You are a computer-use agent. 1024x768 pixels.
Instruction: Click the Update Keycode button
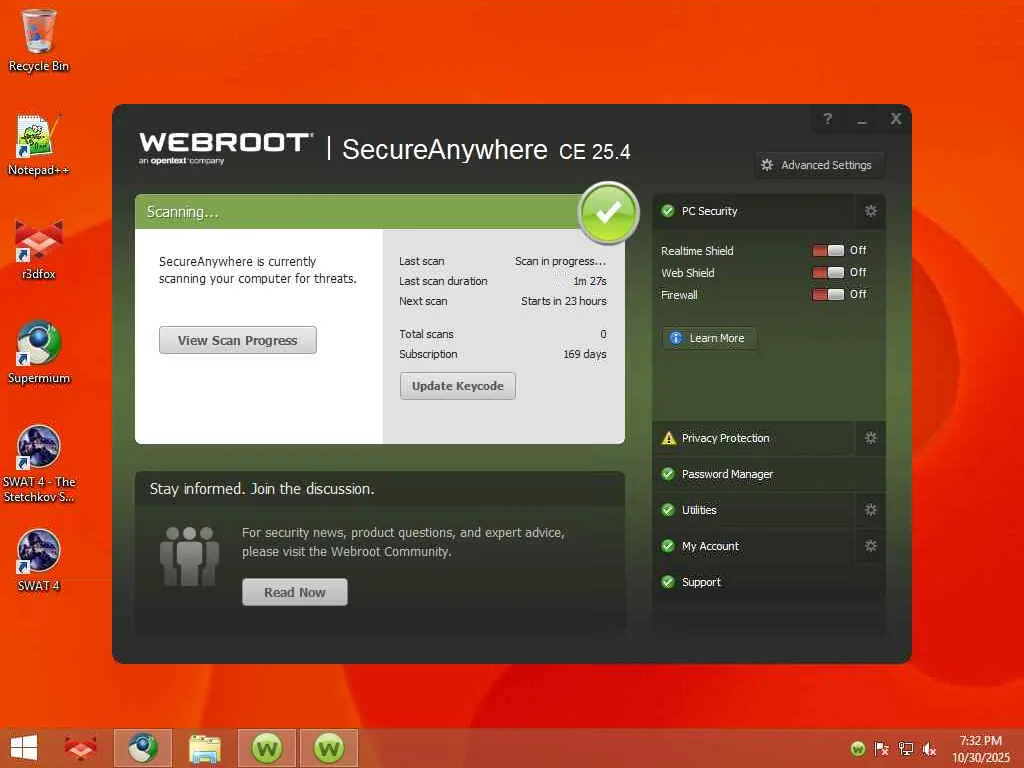(x=458, y=386)
